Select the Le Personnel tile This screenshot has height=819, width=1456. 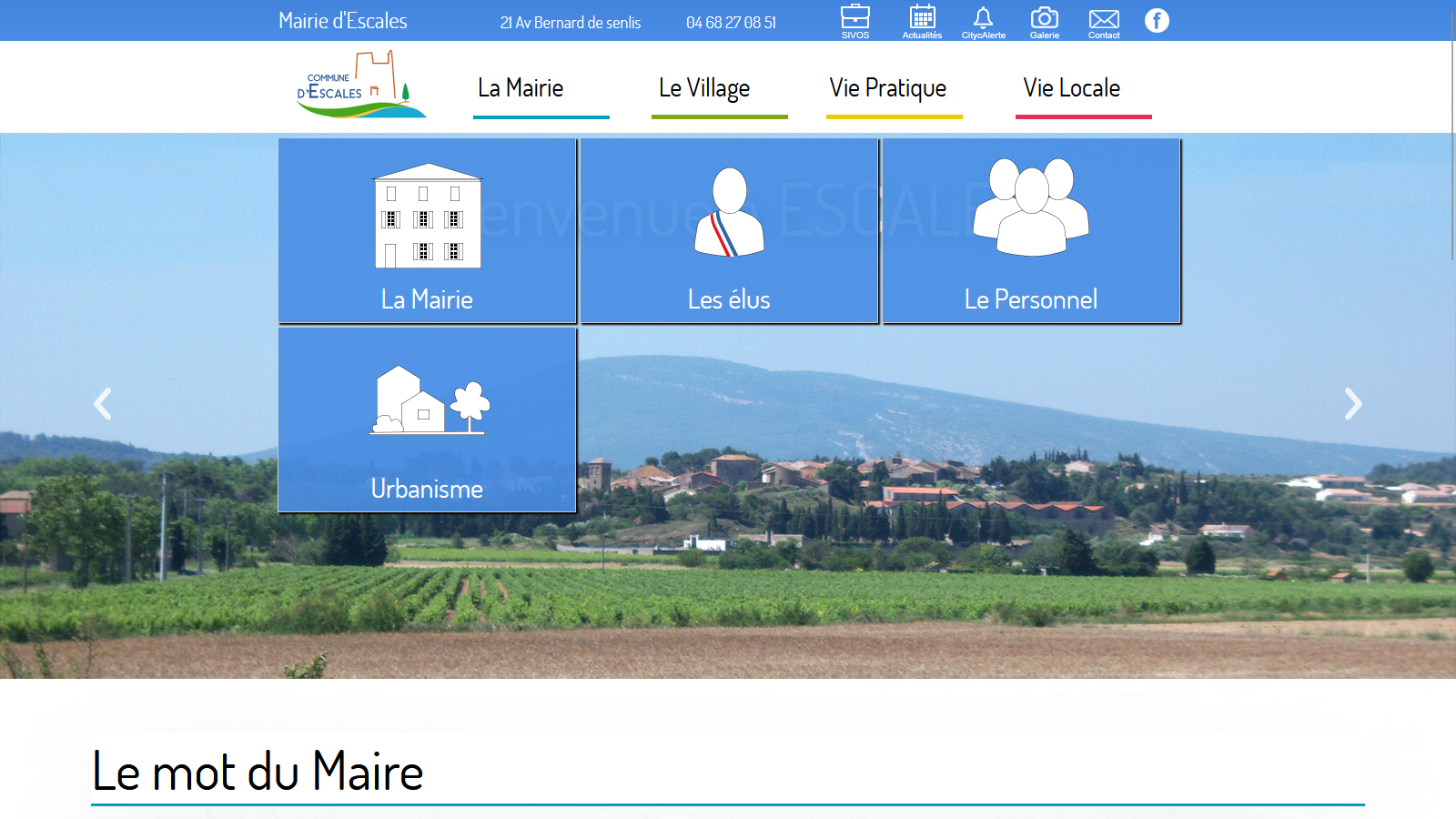pos(1031,231)
